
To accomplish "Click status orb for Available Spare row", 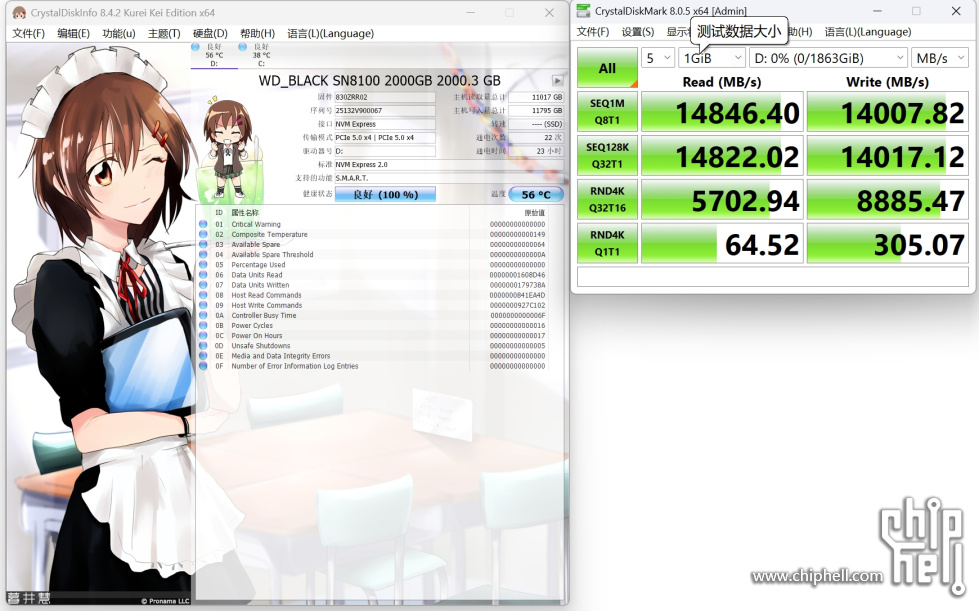I will 203,244.
